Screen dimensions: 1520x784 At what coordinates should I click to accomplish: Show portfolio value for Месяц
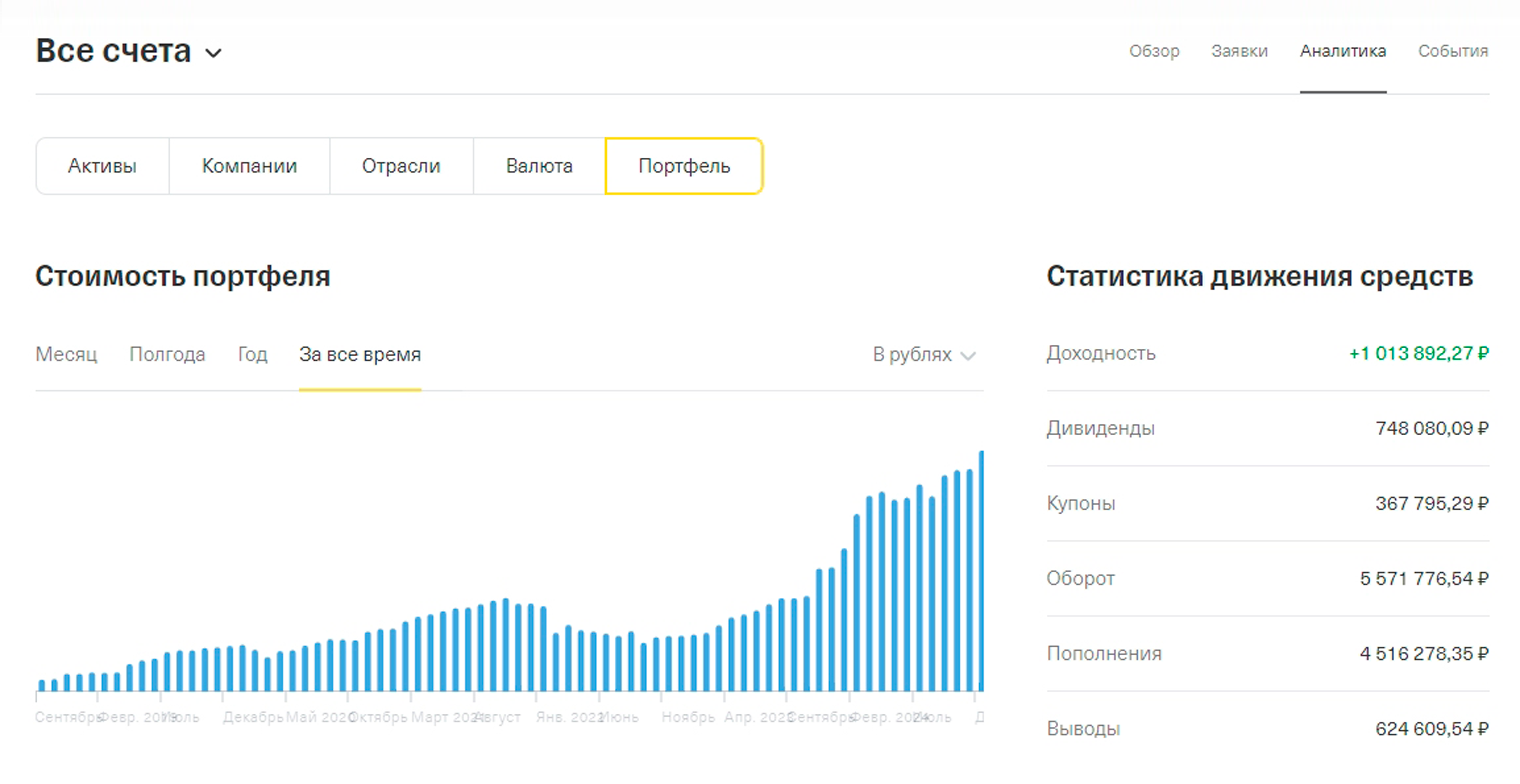[66, 355]
